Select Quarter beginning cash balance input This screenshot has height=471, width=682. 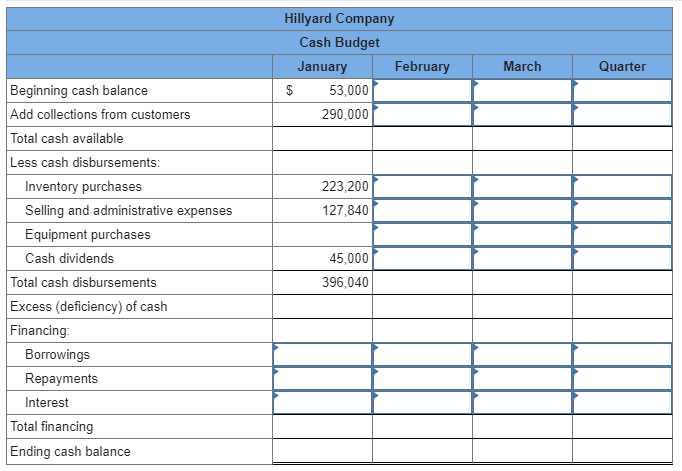[622, 90]
